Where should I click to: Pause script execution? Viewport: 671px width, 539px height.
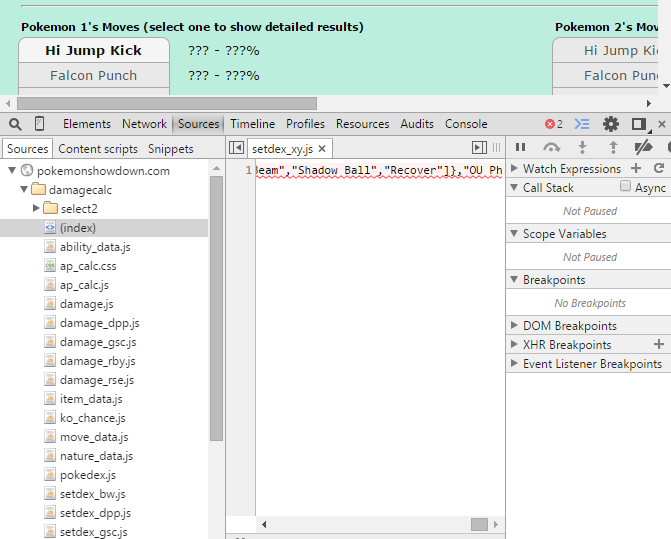[x=520, y=148]
